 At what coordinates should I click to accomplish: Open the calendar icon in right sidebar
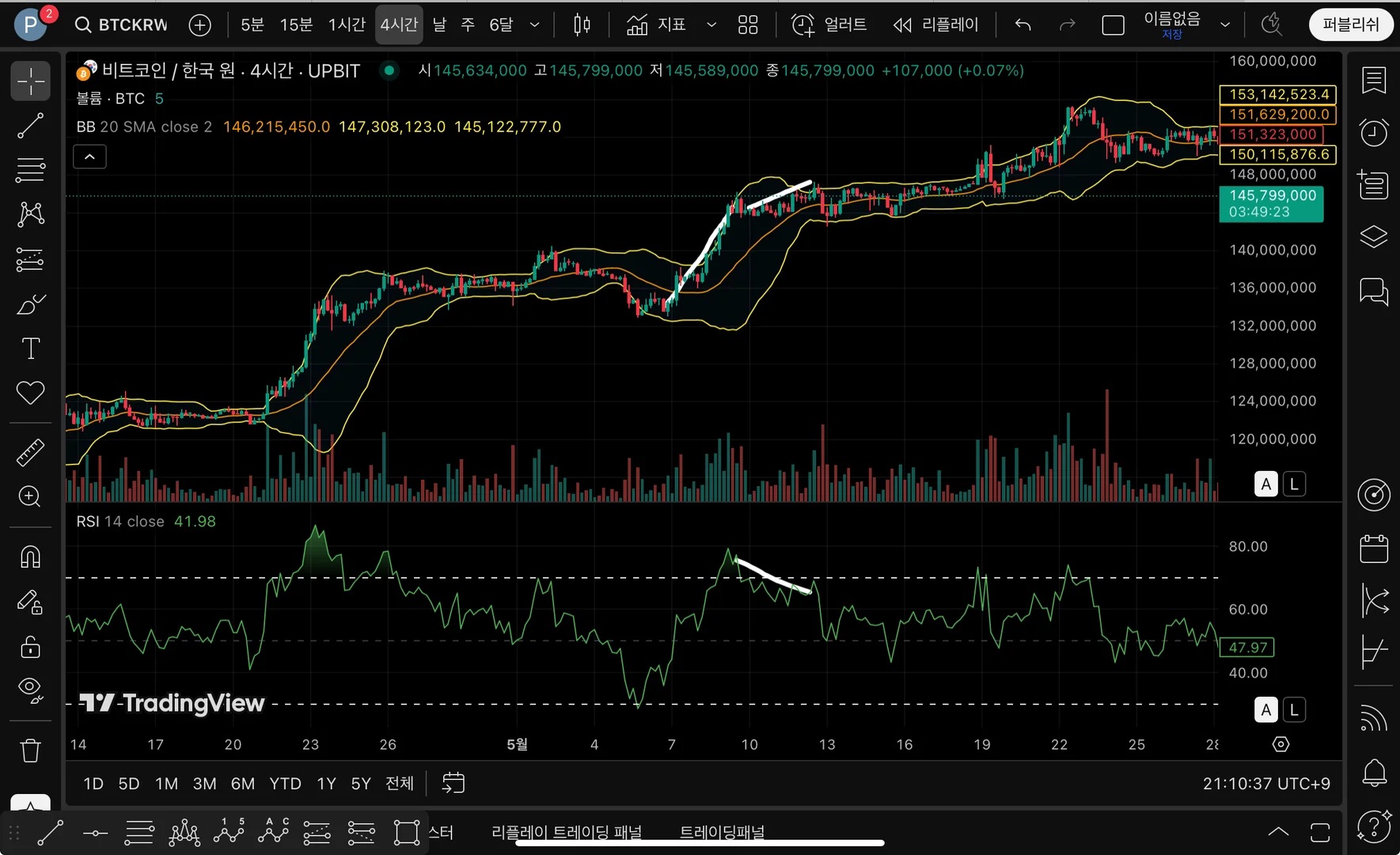click(x=1374, y=549)
